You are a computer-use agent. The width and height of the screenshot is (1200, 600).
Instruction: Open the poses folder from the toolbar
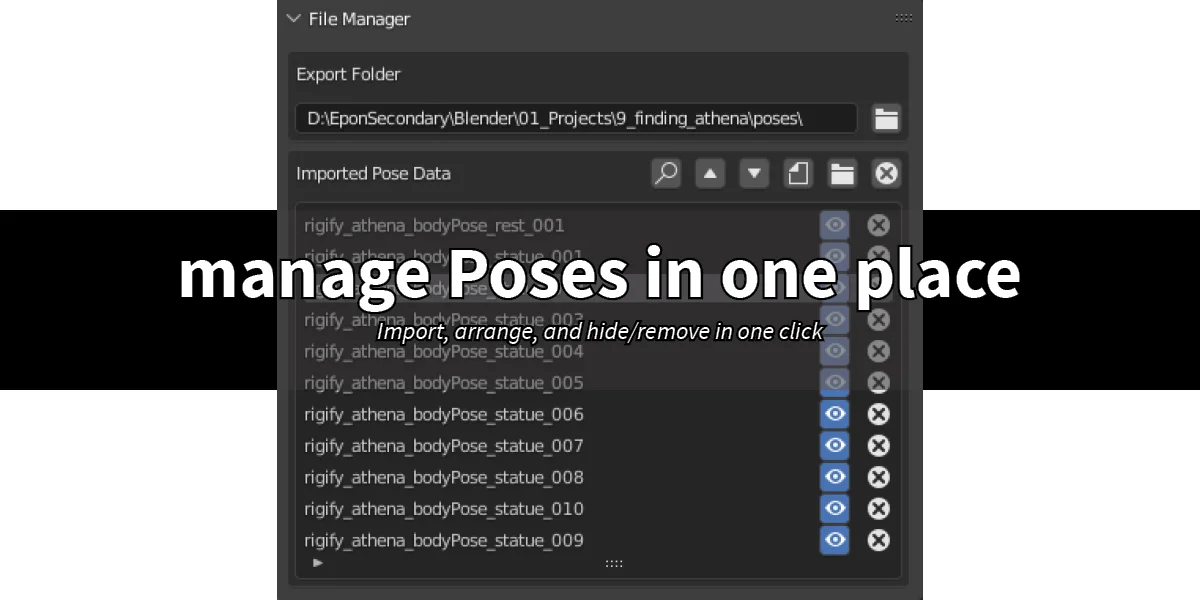pyautogui.click(x=841, y=173)
